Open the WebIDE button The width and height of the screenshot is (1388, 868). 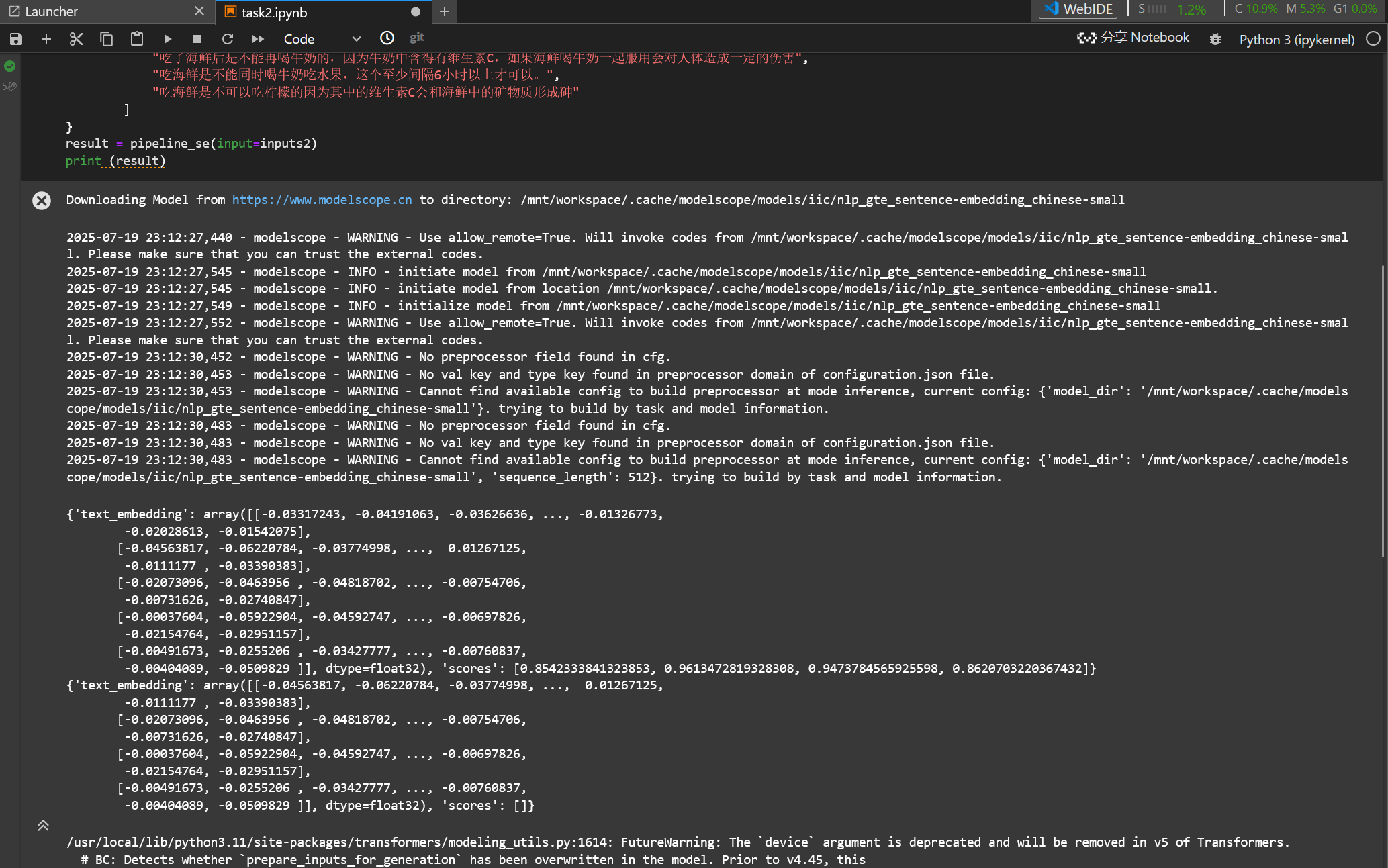[x=1078, y=9]
